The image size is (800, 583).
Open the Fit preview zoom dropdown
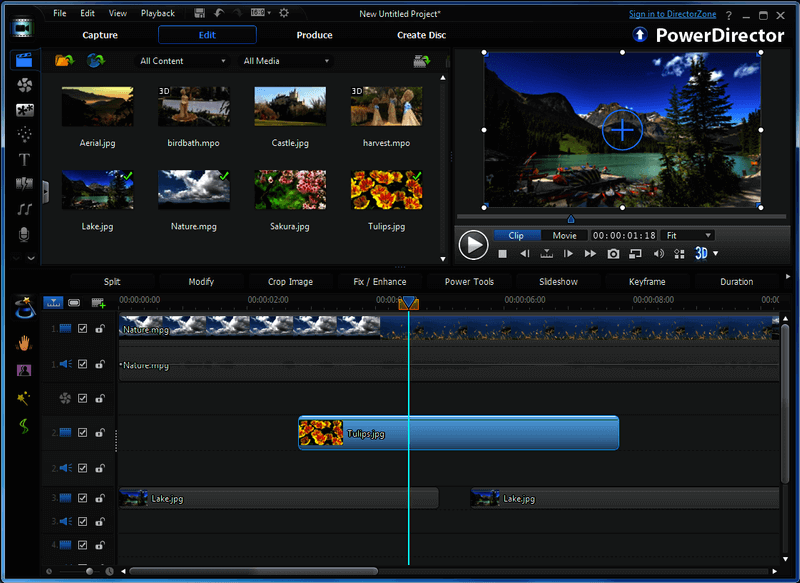687,236
